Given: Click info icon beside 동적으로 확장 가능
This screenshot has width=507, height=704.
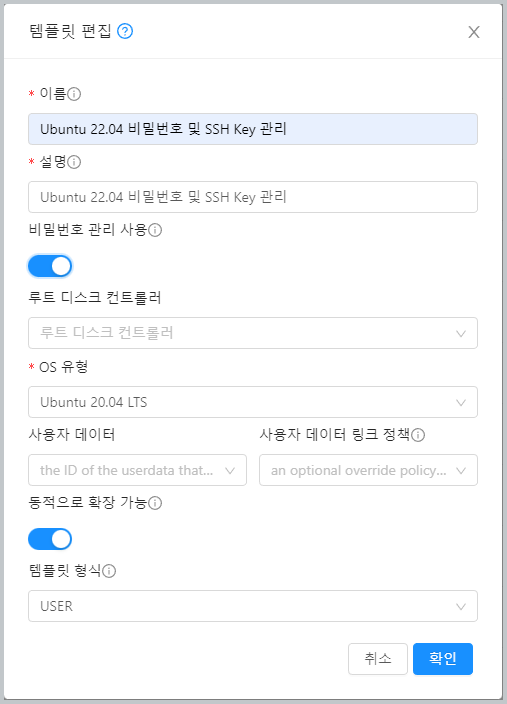Looking at the screenshot, I should [x=155, y=503].
